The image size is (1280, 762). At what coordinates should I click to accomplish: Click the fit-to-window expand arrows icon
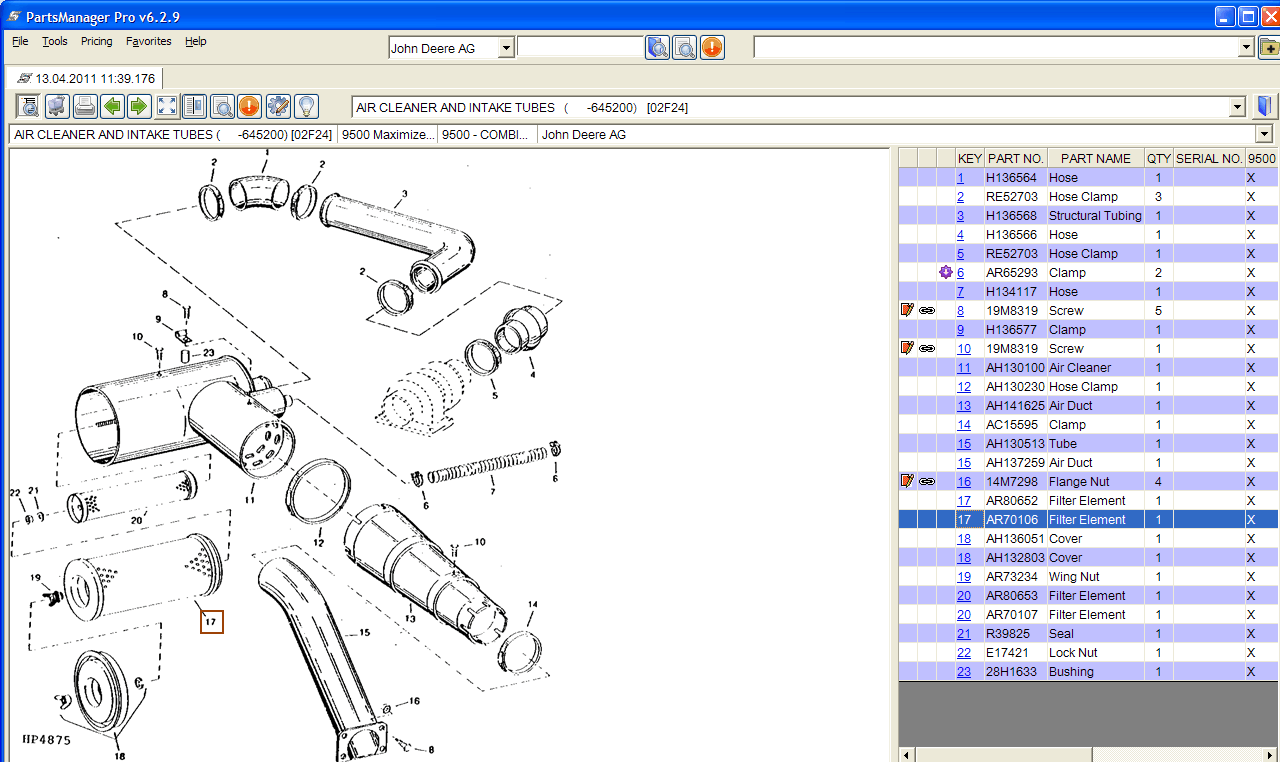click(167, 106)
